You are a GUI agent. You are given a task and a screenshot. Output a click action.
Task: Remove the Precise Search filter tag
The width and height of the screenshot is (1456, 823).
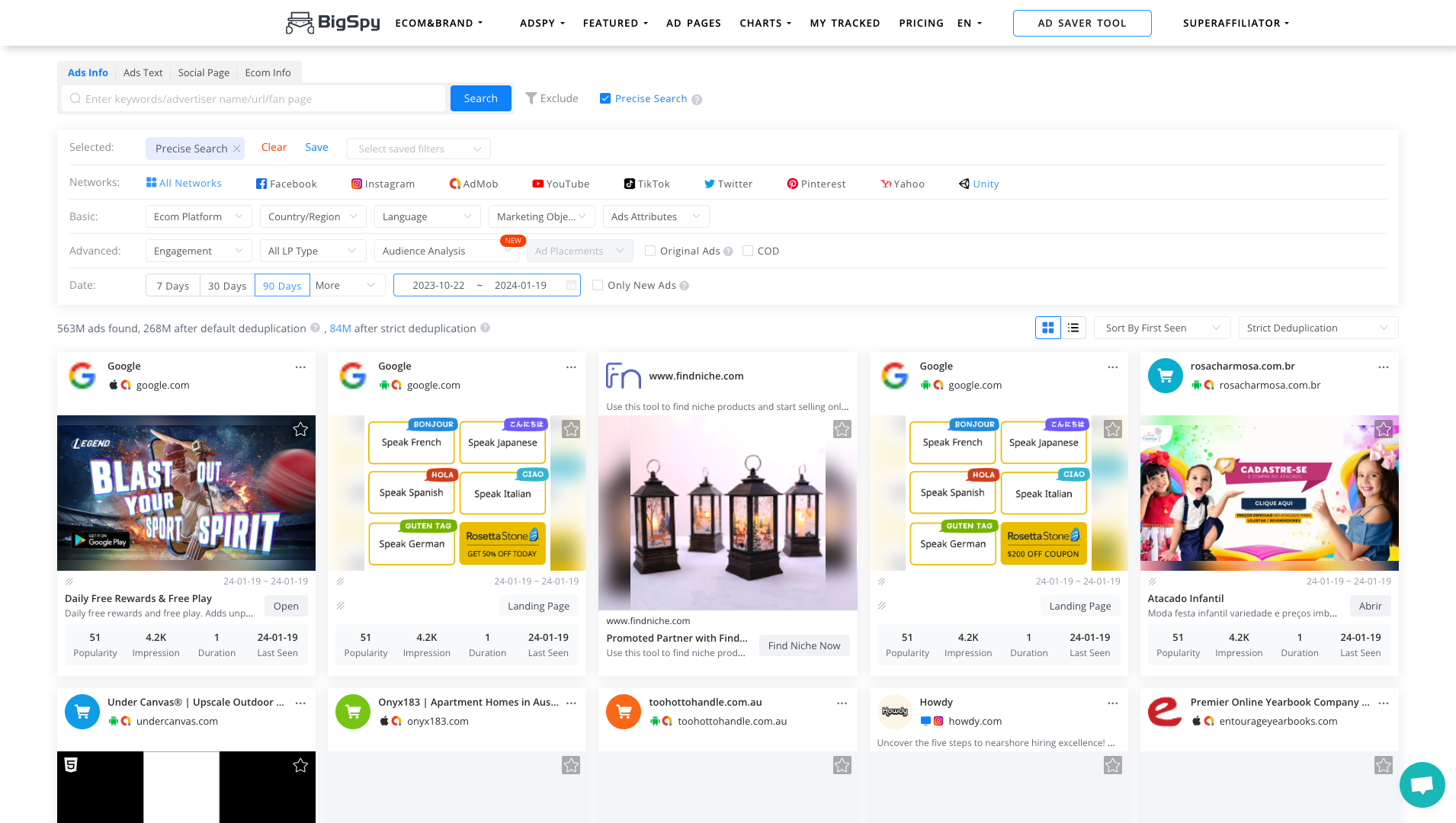[x=236, y=149]
